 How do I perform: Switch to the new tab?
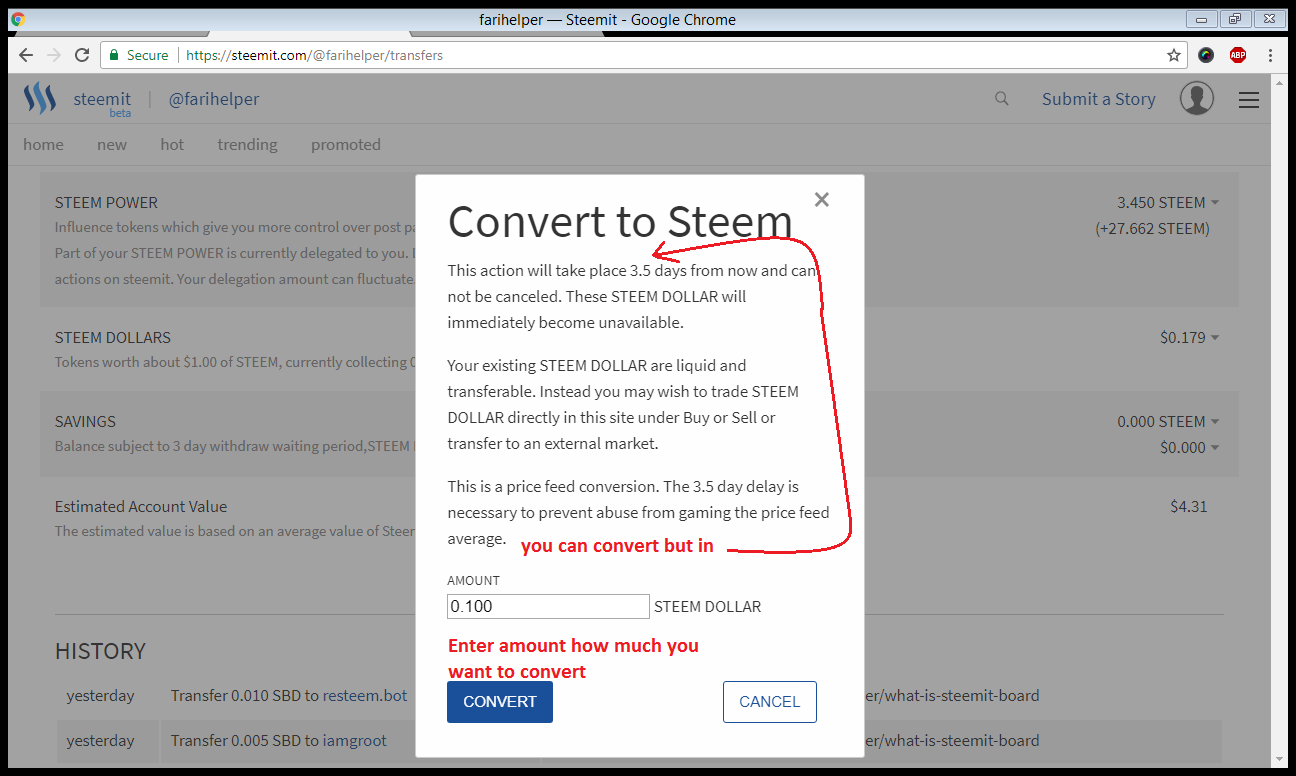coord(112,144)
